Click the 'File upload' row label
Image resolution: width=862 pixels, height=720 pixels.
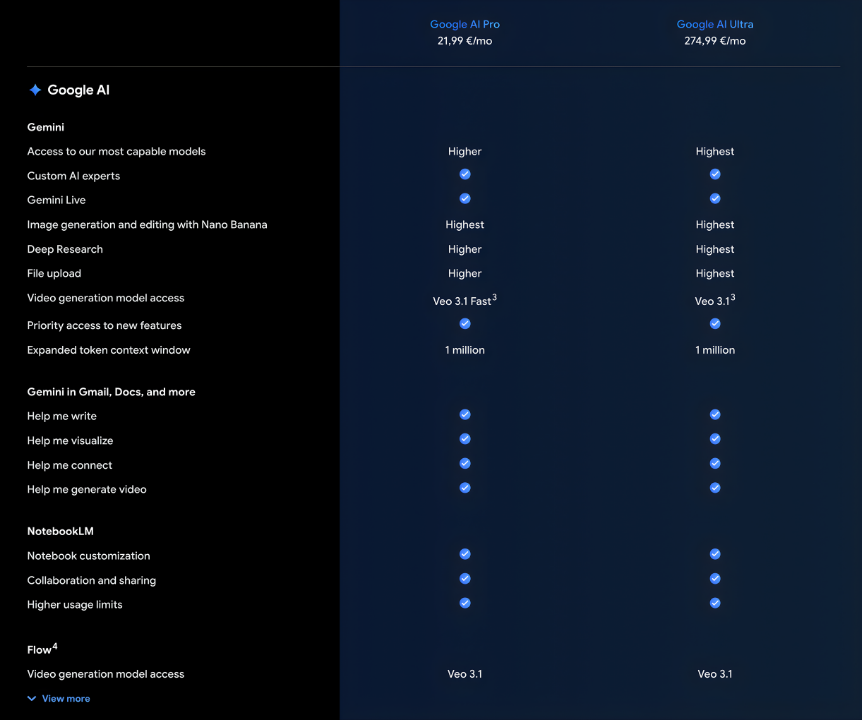(x=54, y=273)
